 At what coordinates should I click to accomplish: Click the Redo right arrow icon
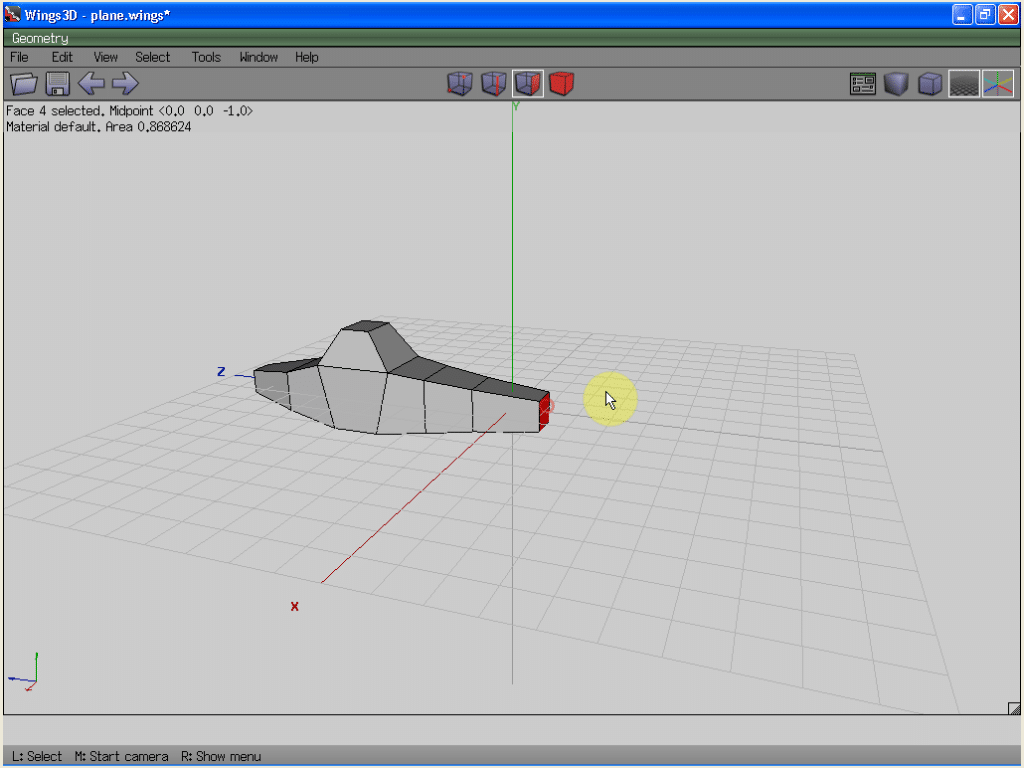[x=125, y=84]
